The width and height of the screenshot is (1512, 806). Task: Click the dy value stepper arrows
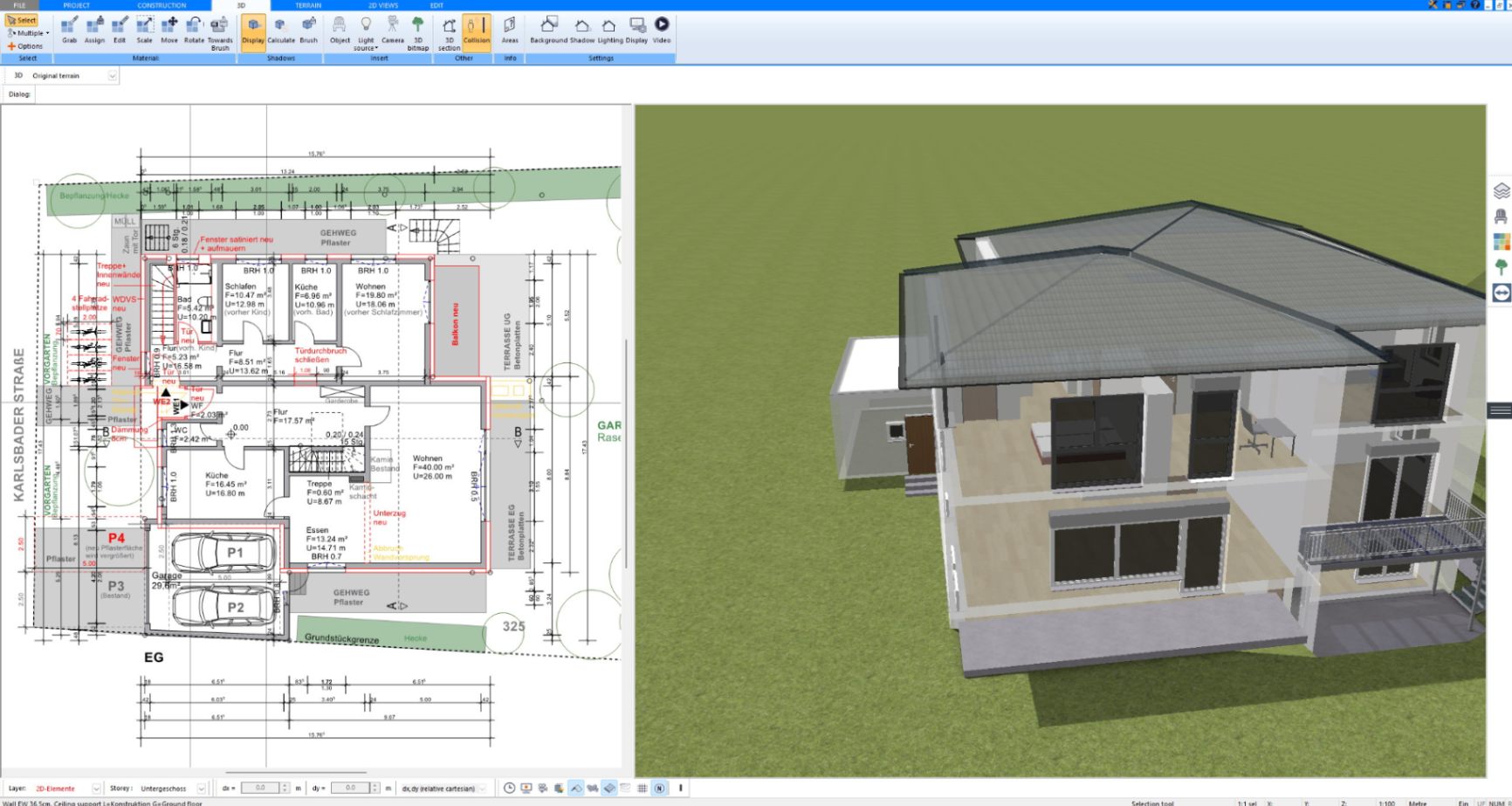(x=375, y=789)
